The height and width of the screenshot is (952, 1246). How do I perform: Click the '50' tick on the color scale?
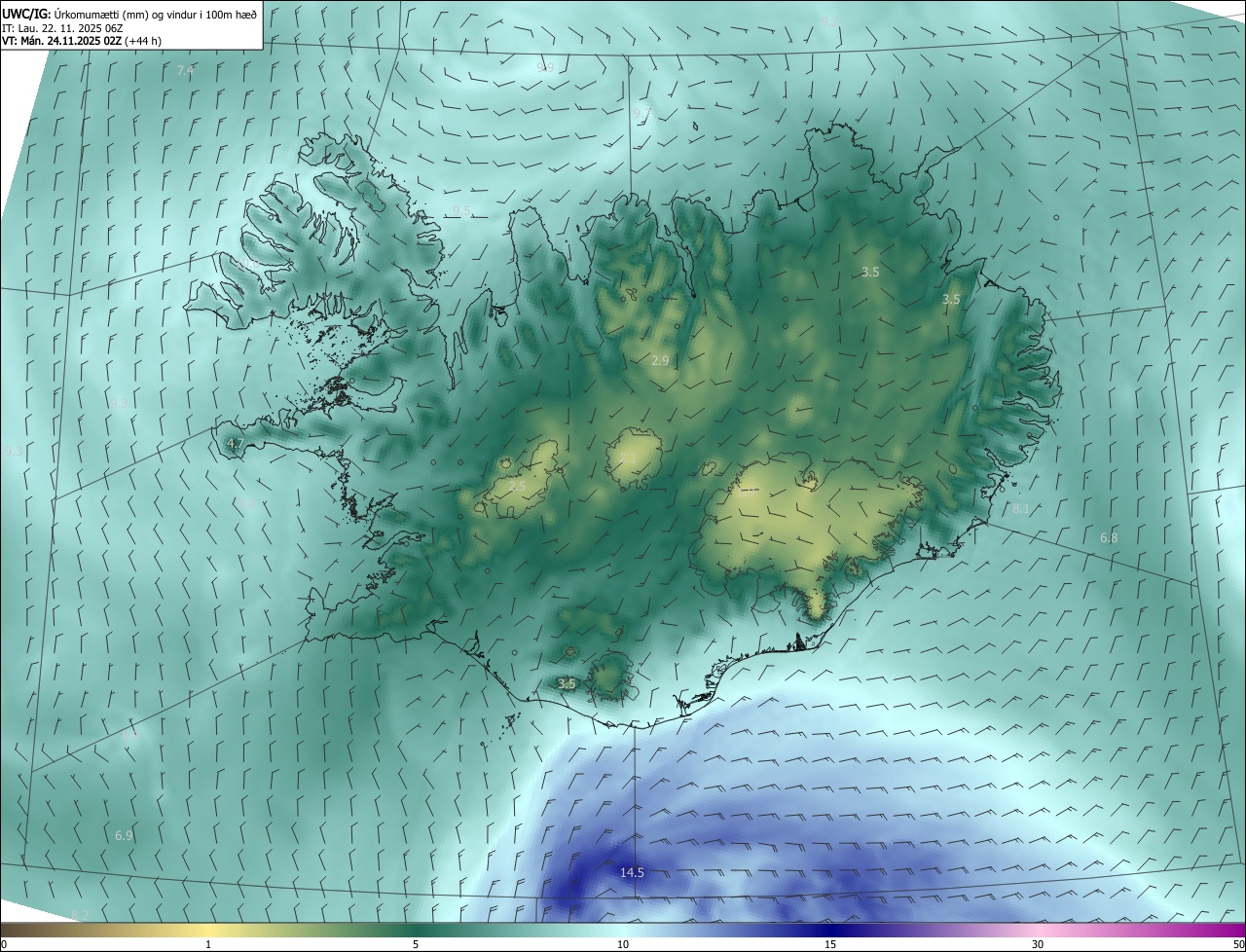click(1238, 944)
